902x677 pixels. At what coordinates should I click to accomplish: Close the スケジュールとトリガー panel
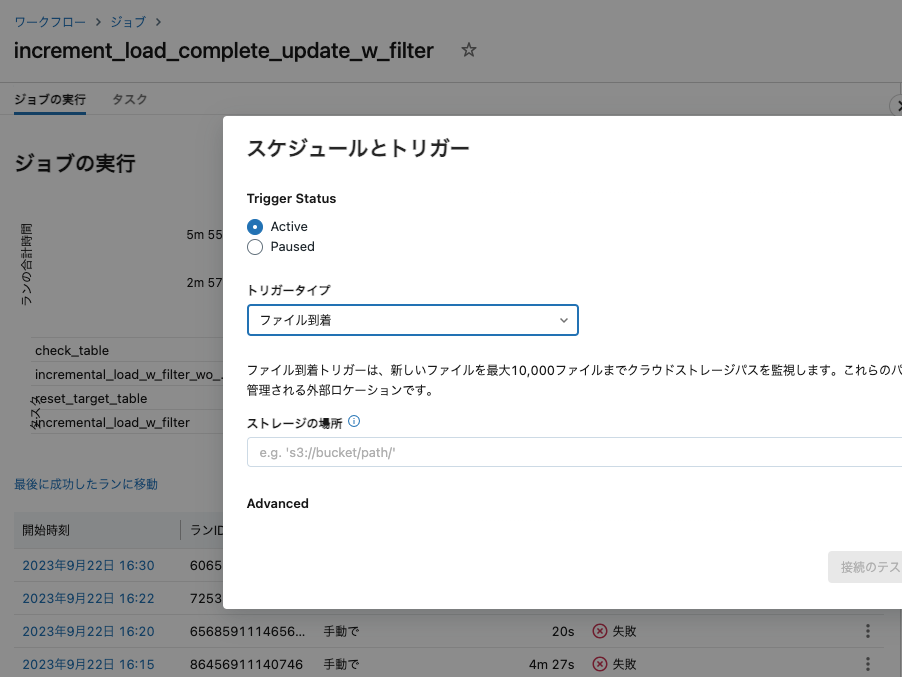[897, 105]
